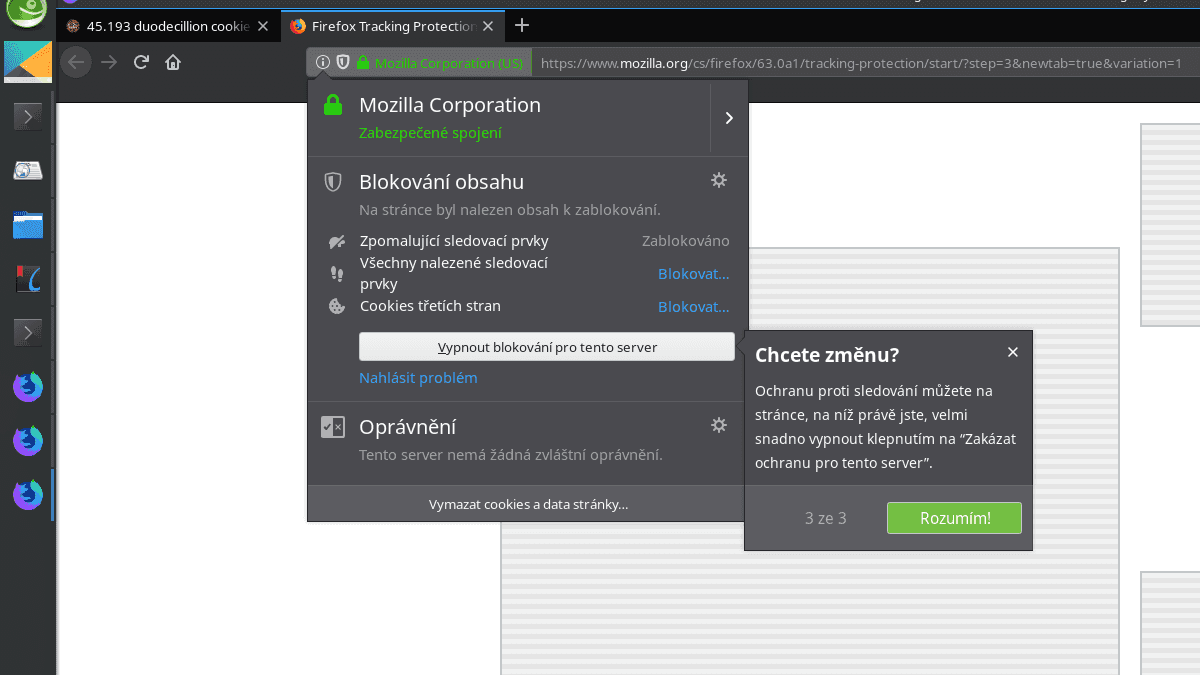Click the Nahlásit problém link

point(418,378)
